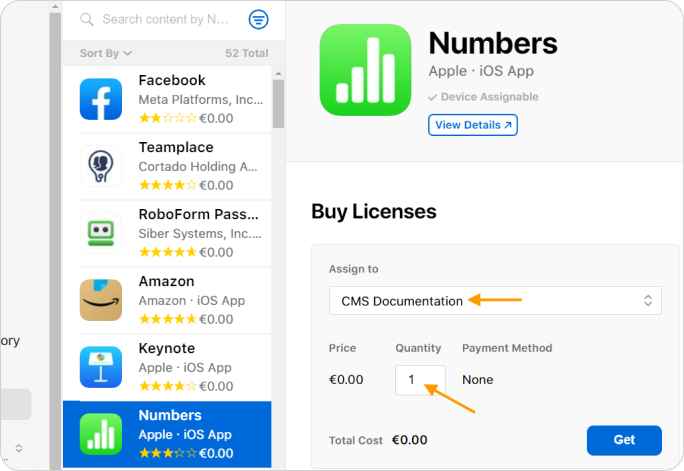Click the Get button
This screenshot has width=684, height=471.
click(624, 440)
